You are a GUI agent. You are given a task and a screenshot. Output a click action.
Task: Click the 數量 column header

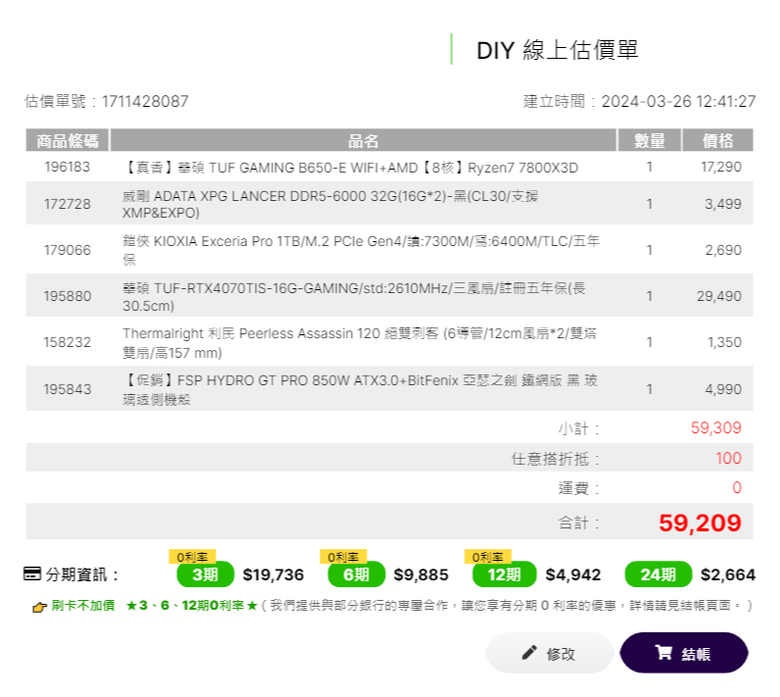[649, 140]
